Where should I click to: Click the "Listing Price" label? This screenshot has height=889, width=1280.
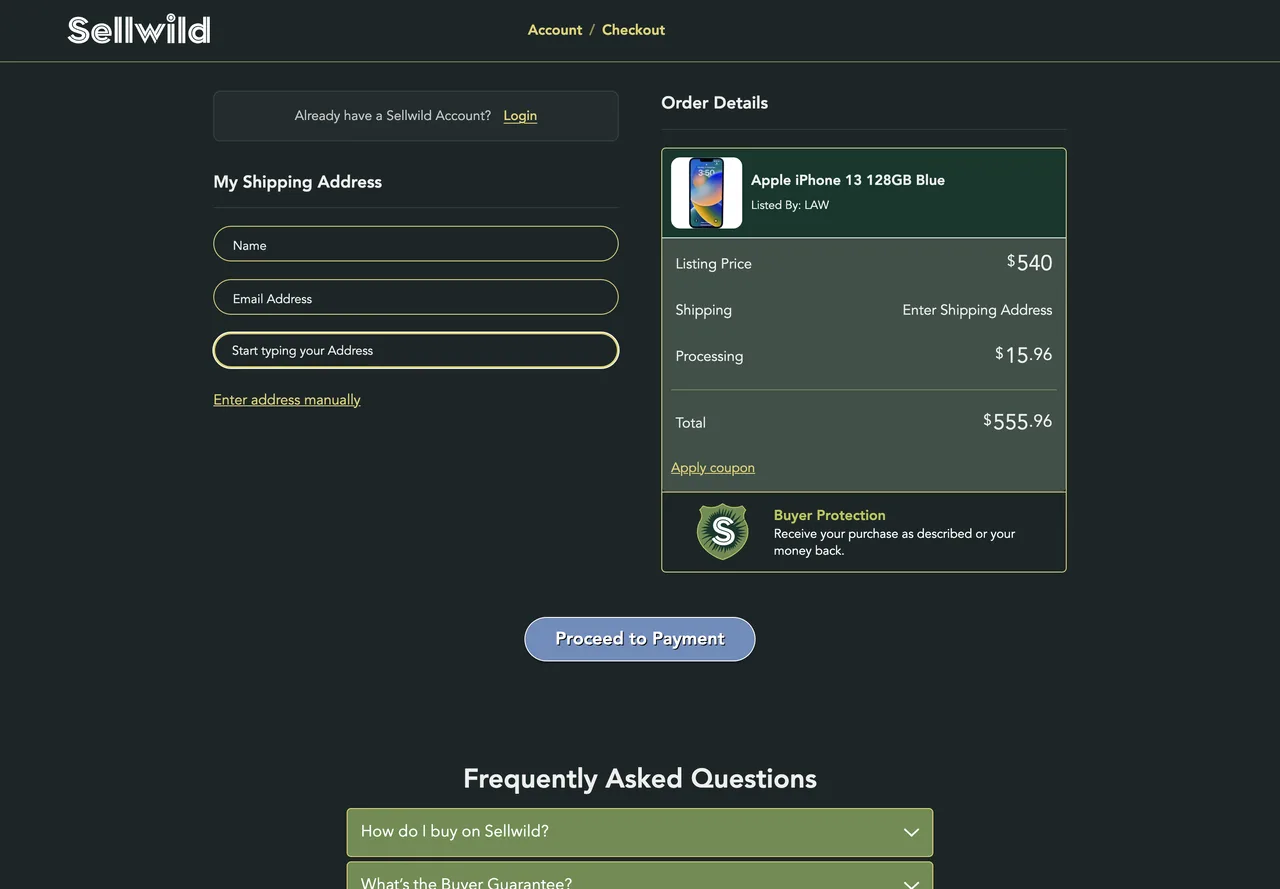[713, 264]
